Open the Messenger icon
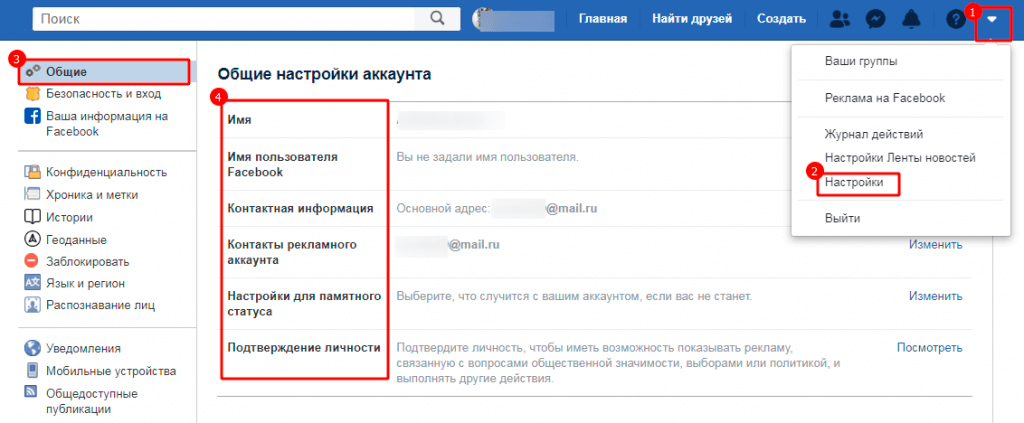 click(874, 19)
